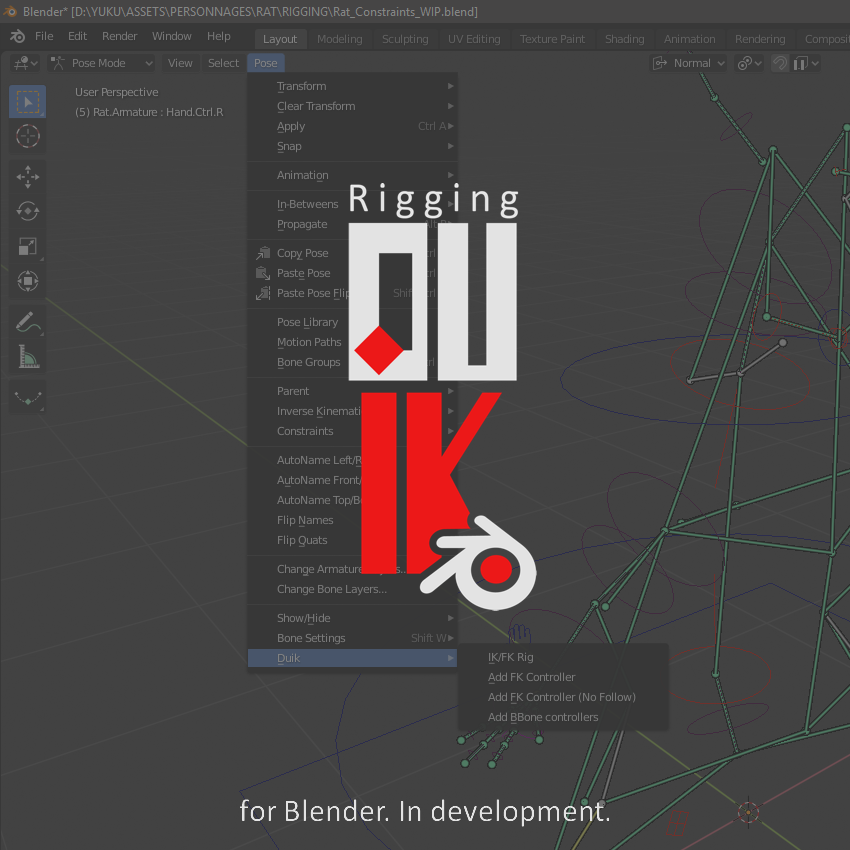
Task: Switch to the Texture Paint workspace tab
Action: pyautogui.click(x=552, y=39)
